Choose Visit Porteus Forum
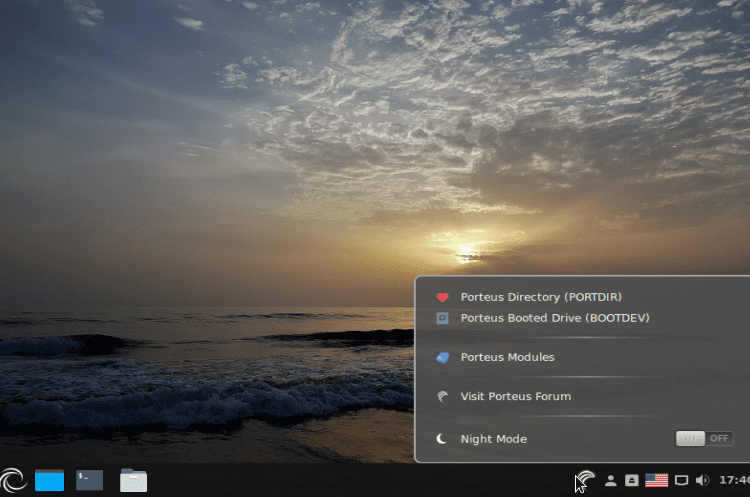Image resolution: width=750 pixels, height=497 pixels. (516, 397)
